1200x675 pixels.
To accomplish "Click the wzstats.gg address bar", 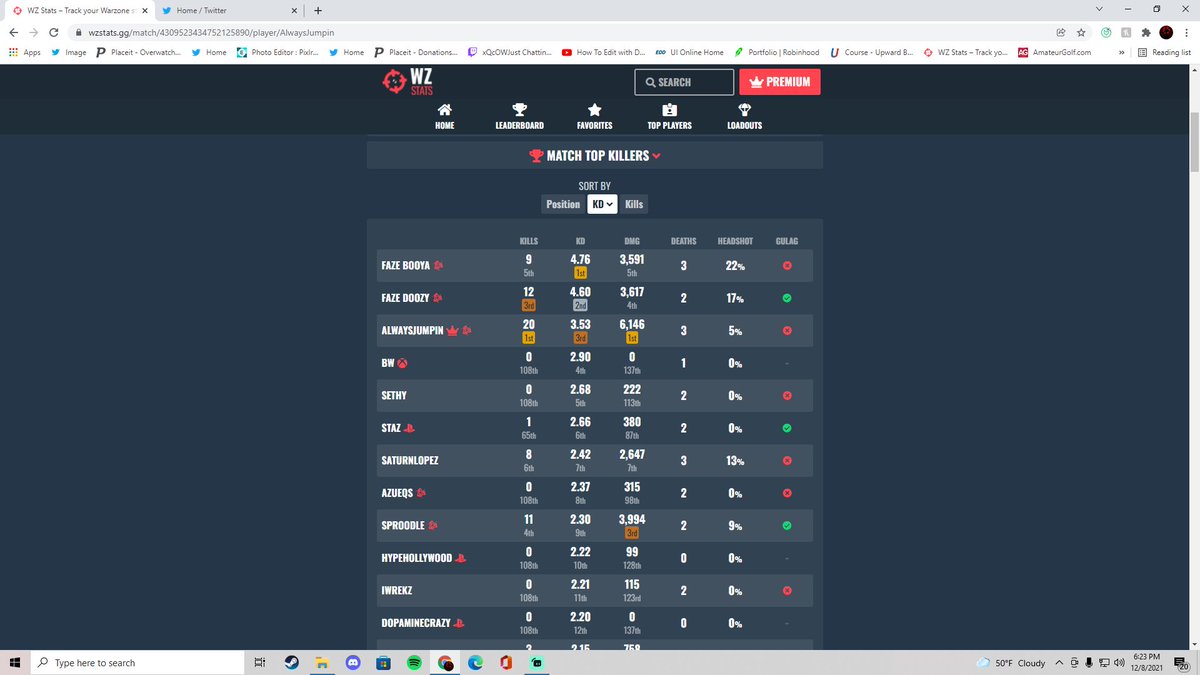I will click(560, 32).
